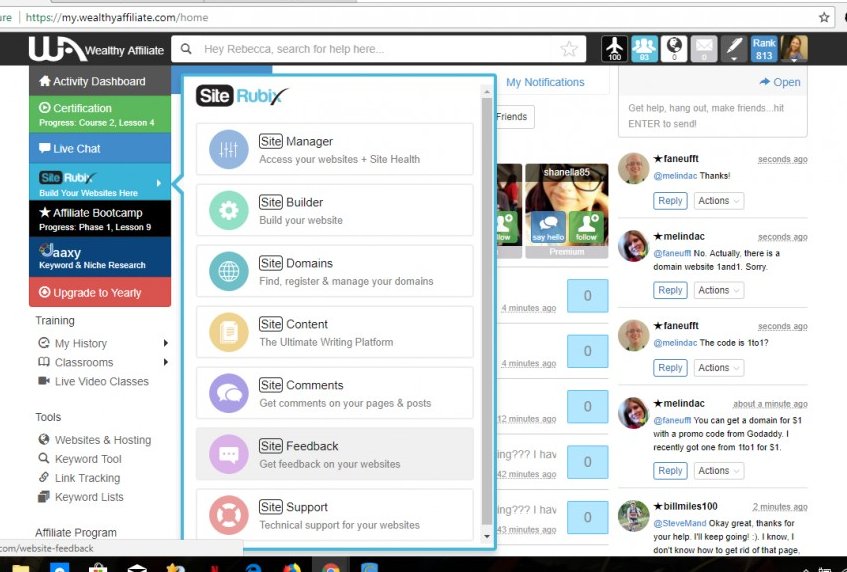
Task: Click faneufft's avatar on the Thanks message
Action: pos(634,168)
